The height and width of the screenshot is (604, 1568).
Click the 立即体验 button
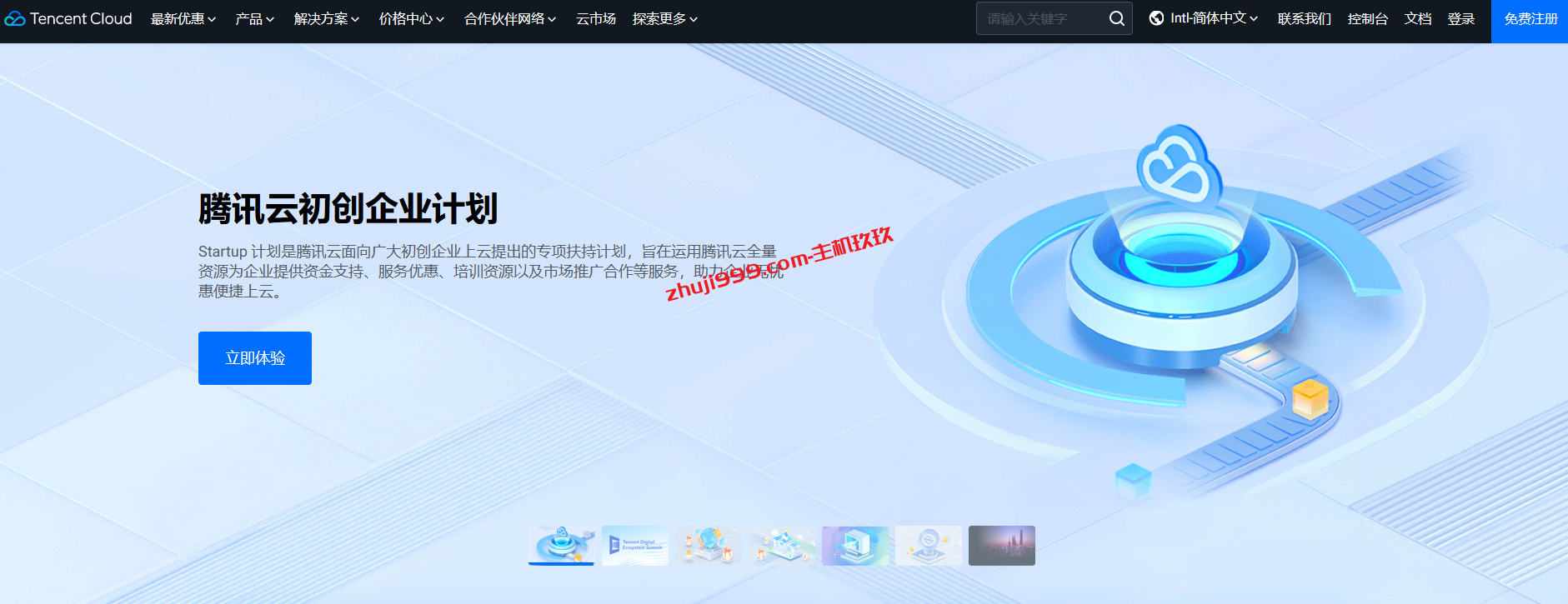[255, 358]
